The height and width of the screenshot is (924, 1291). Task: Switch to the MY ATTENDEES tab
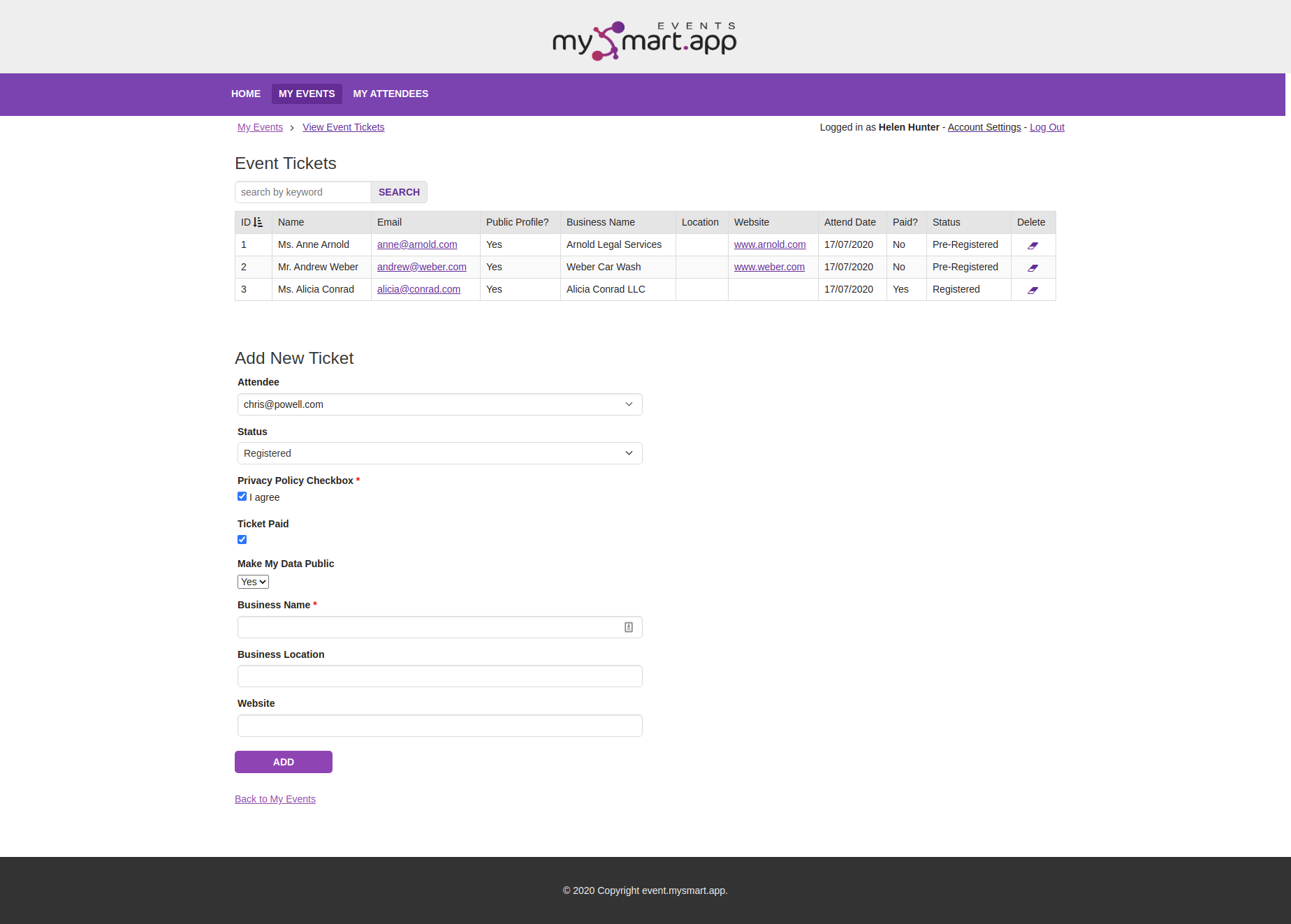(x=391, y=94)
